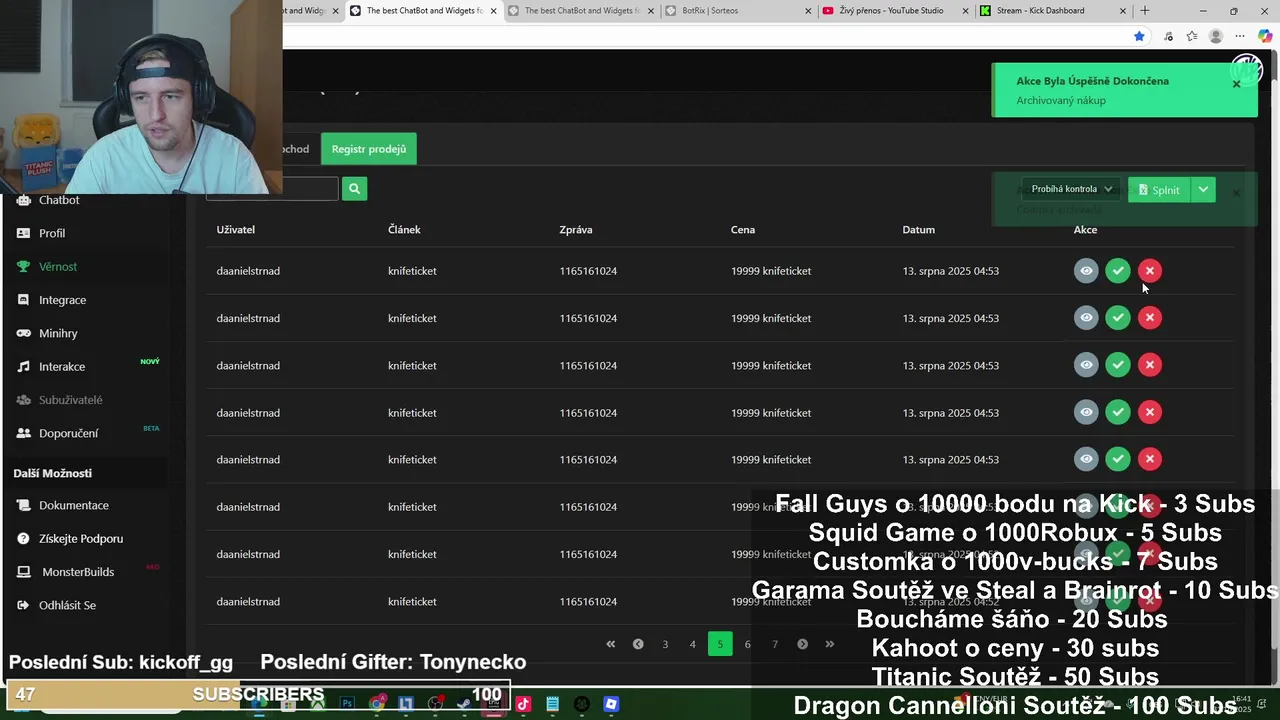
Task: Open Integrace sidebar section
Action: click(x=62, y=300)
